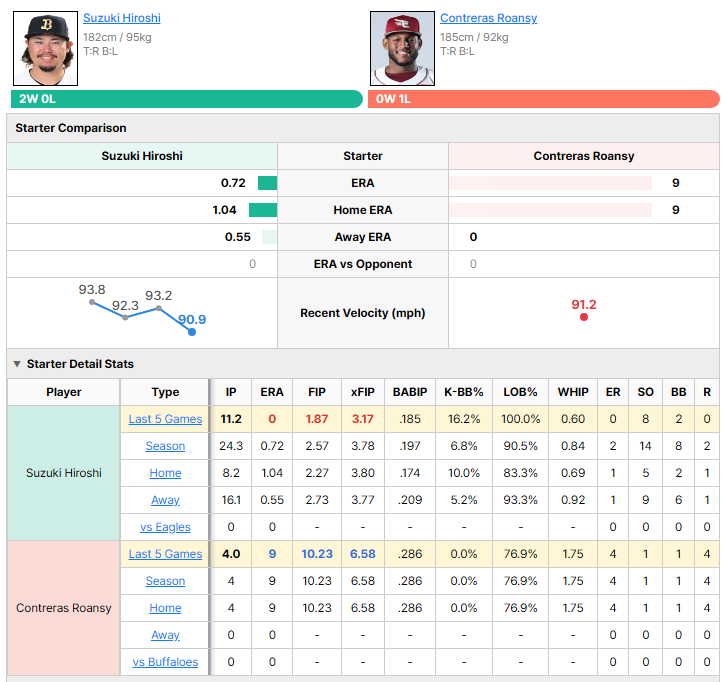Click Contreras's Last 5 Games IP value 4.0
The height and width of the screenshot is (682, 726).
(231, 554)
